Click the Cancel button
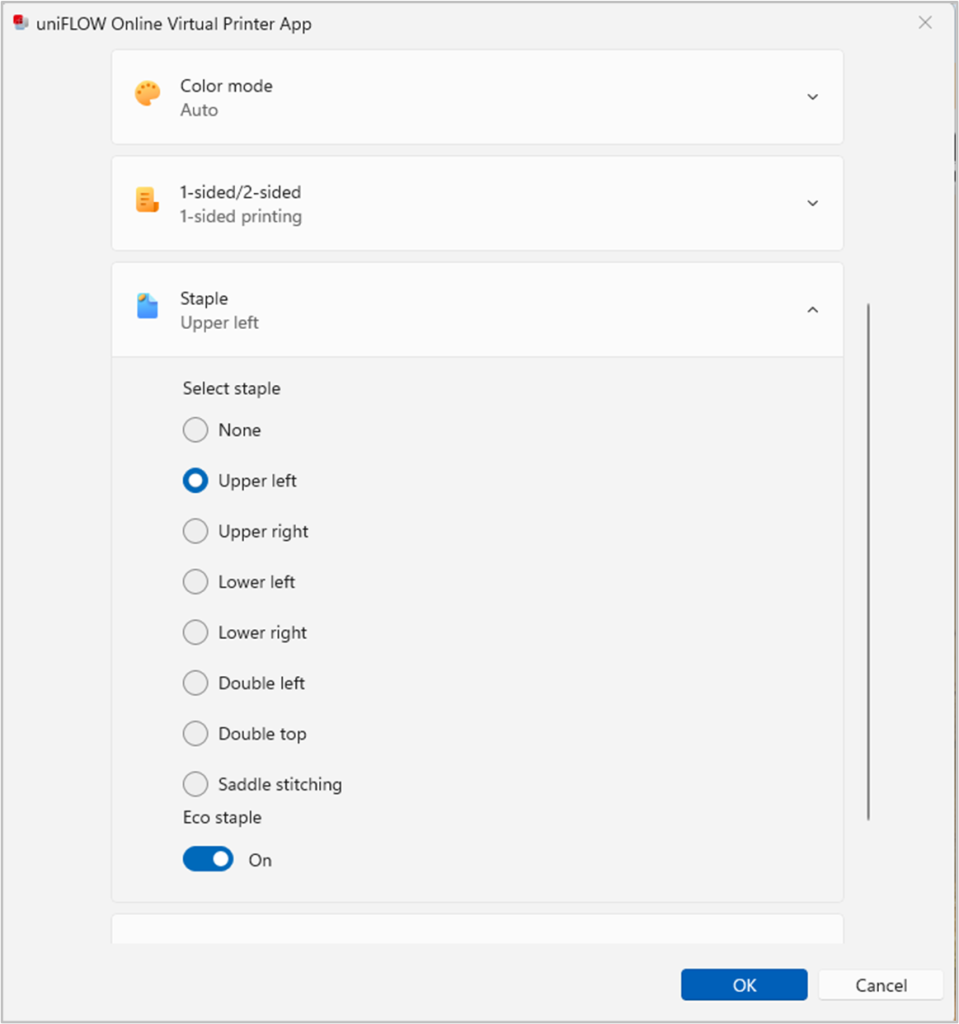 [880, 985]
